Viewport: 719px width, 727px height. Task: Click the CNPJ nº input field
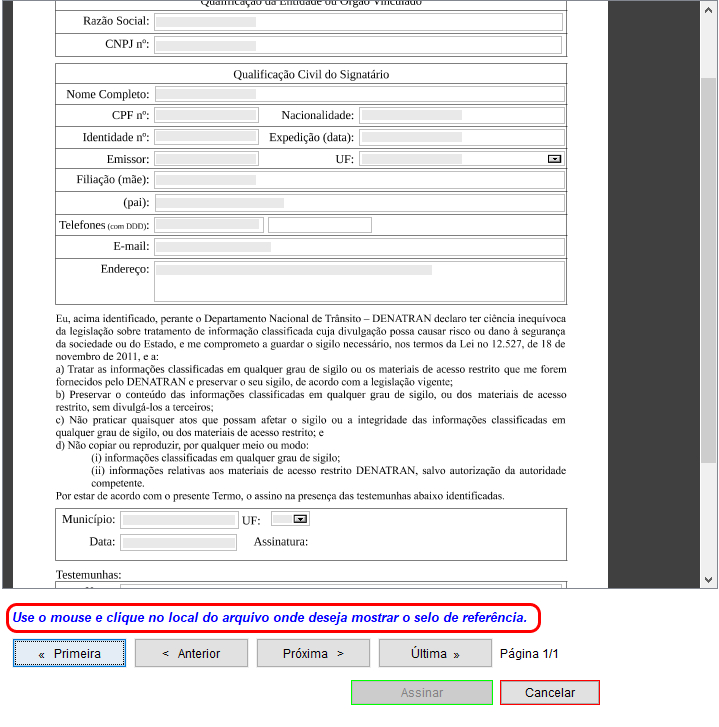(358, 45)
